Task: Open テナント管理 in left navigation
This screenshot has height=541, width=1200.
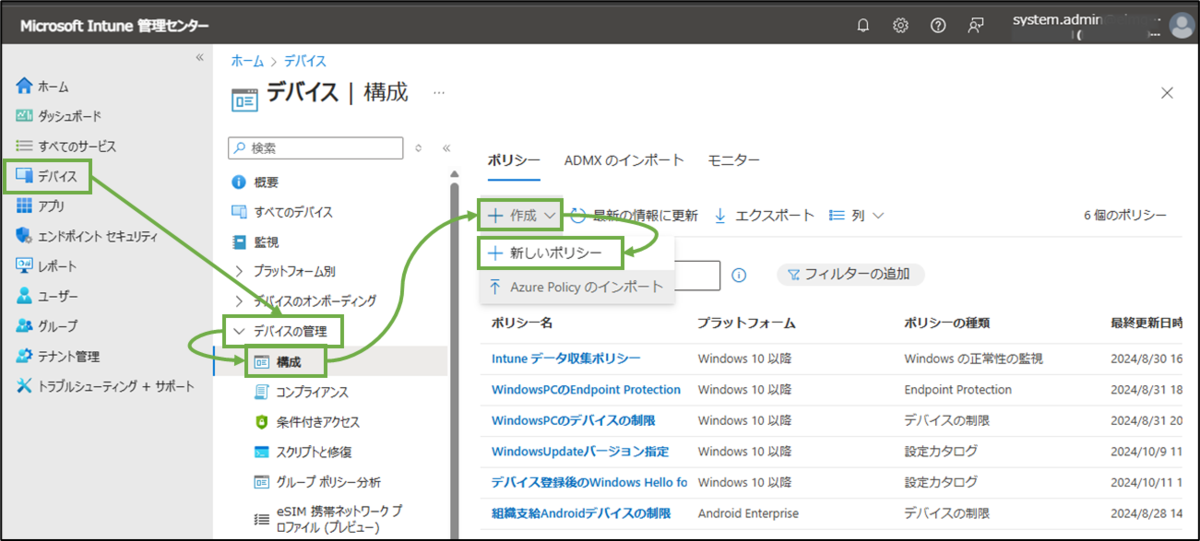Action: click(x=58, y=356)
